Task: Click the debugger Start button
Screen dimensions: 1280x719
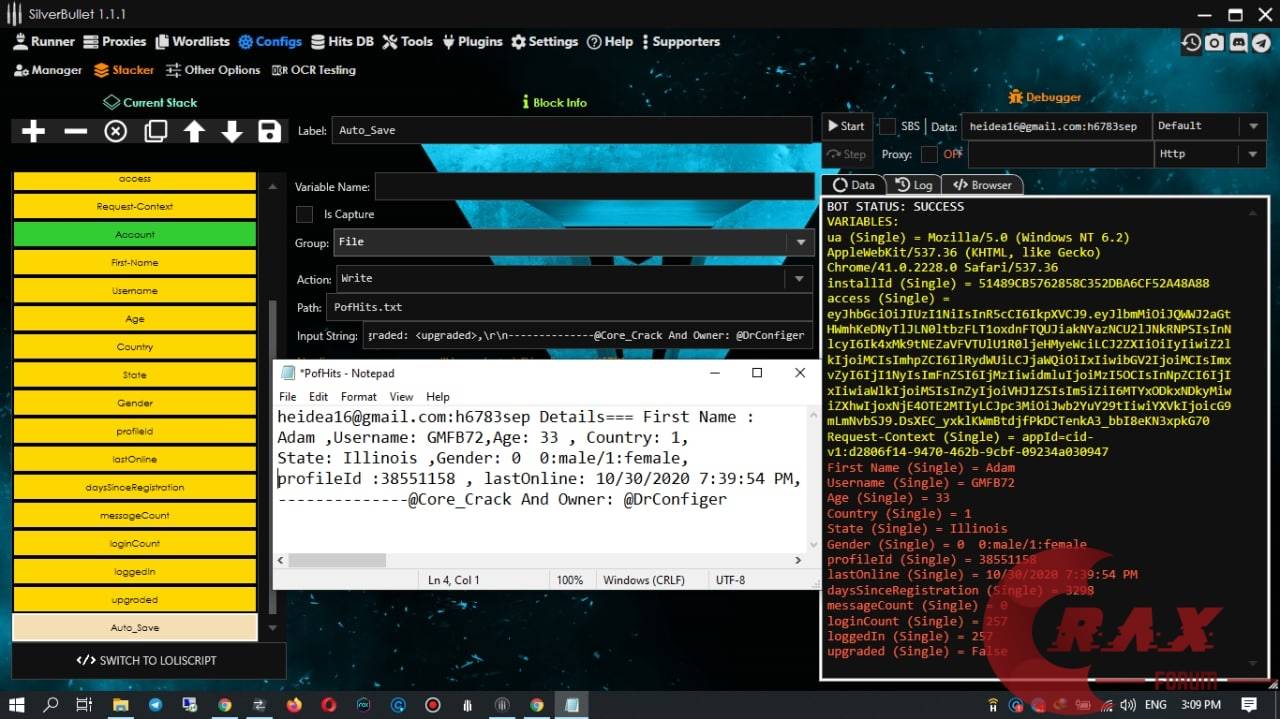Action: pos(846,126)
